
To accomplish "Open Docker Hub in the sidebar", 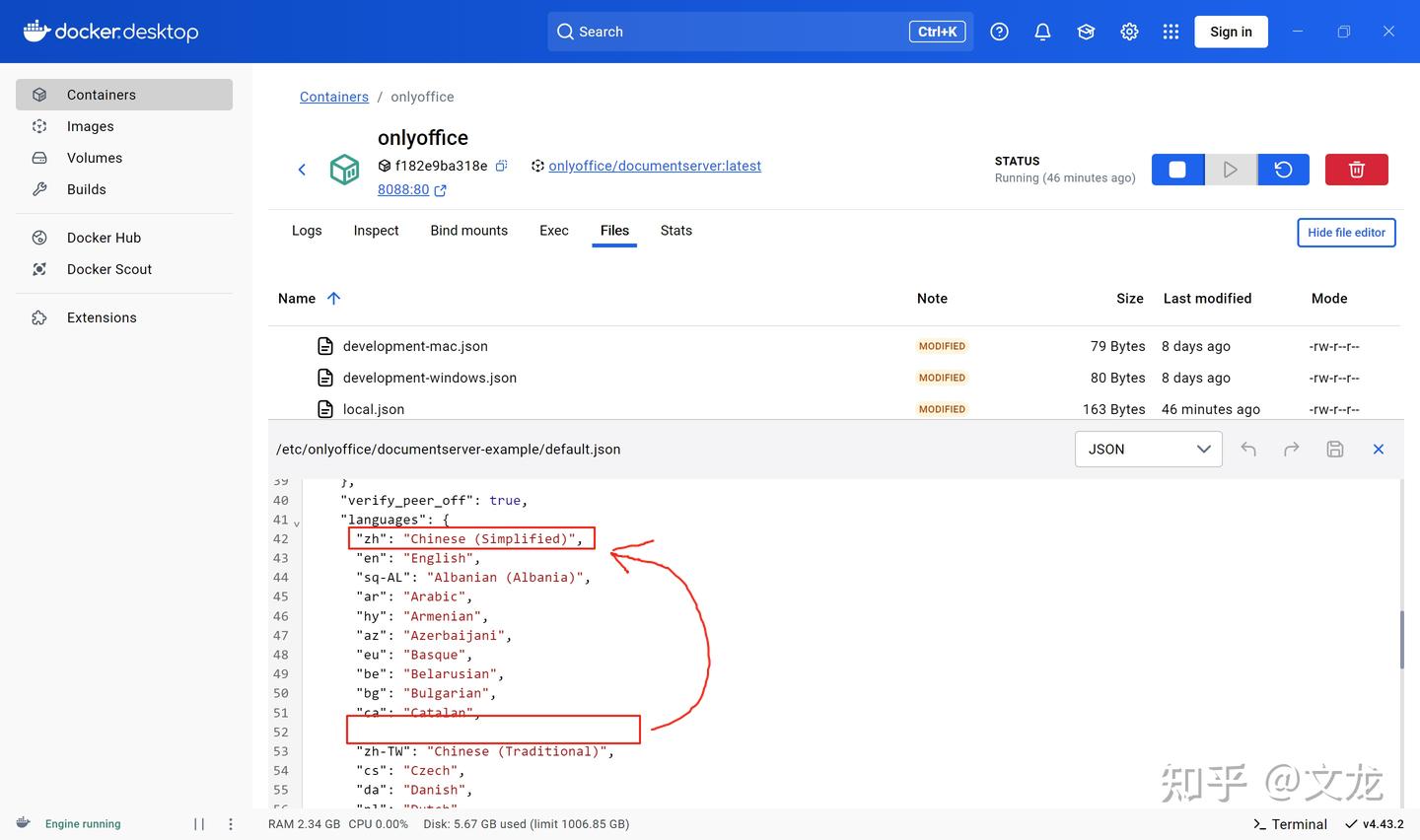I will click(x=124, y=238).
